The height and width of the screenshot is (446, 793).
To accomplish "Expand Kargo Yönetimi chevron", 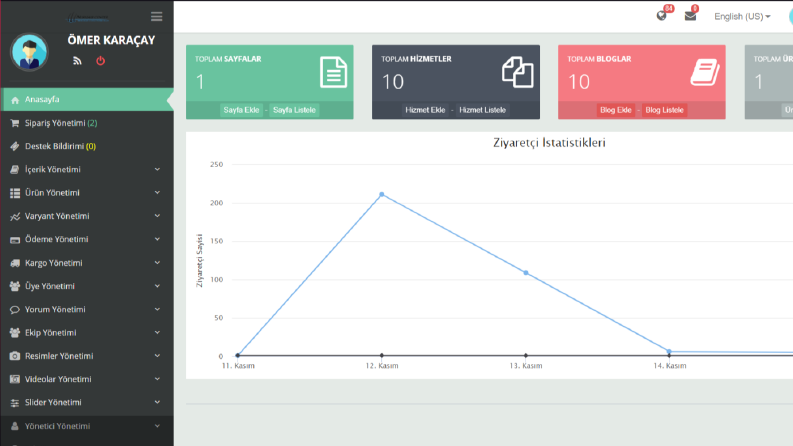I will (157, 263).
